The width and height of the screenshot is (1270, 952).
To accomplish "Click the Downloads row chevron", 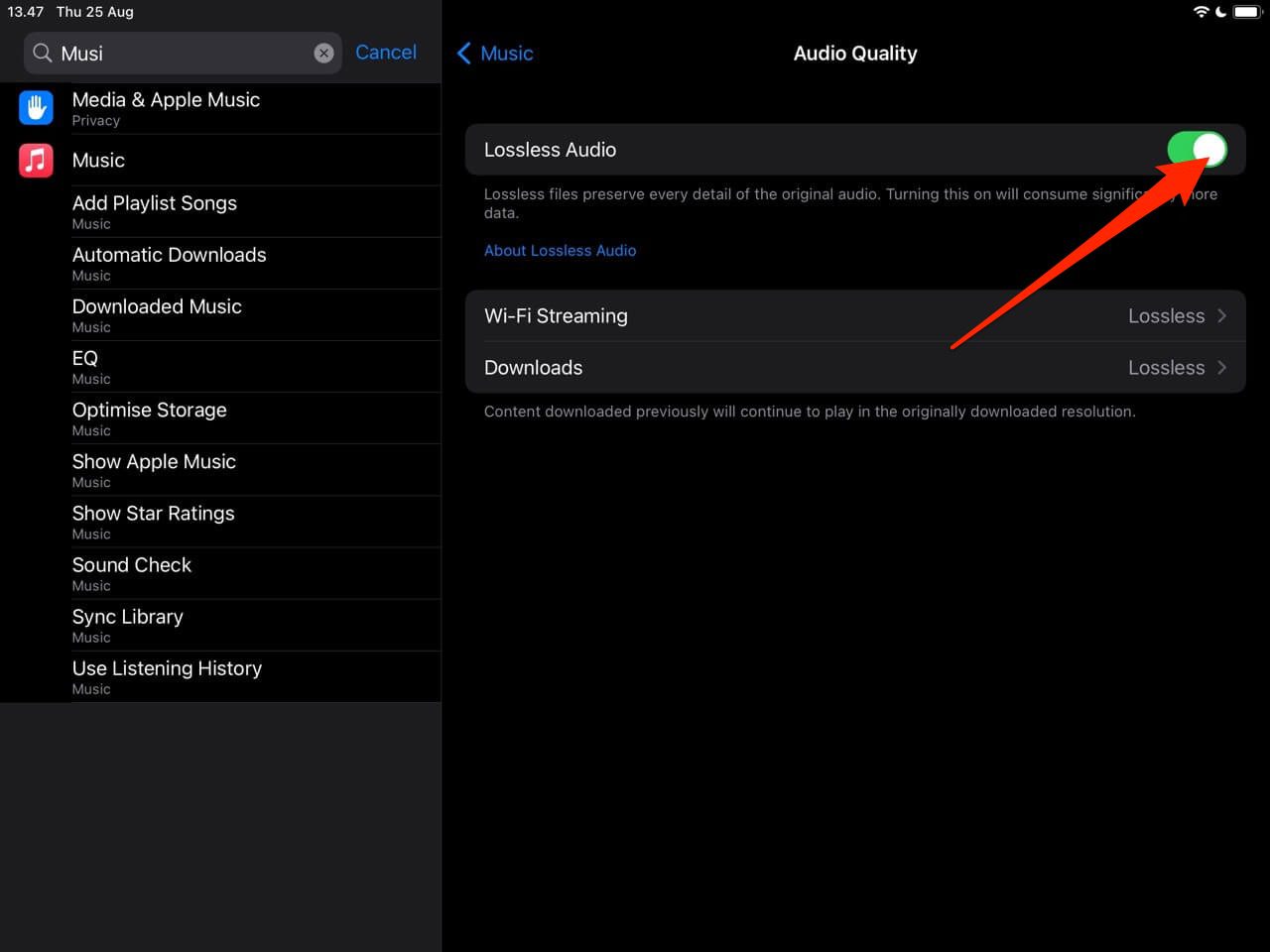I will 1222,368.
